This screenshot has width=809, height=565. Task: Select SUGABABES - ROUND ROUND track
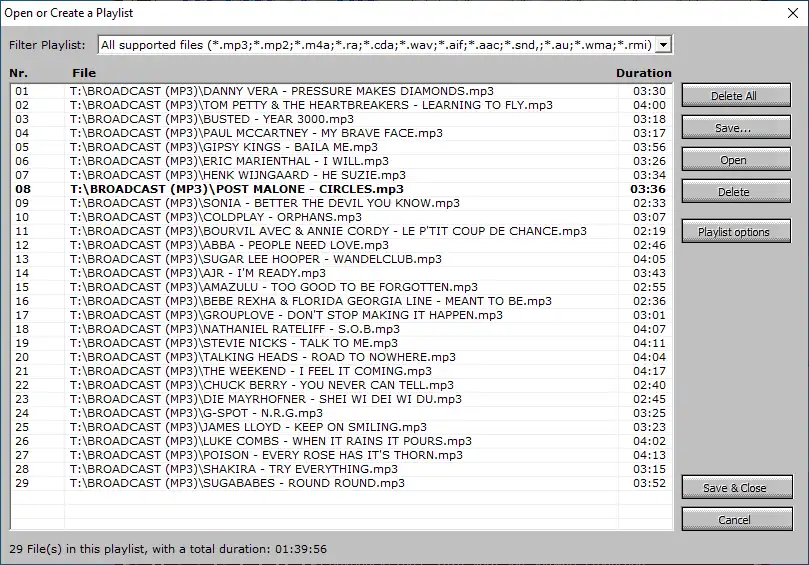[342, 483]
